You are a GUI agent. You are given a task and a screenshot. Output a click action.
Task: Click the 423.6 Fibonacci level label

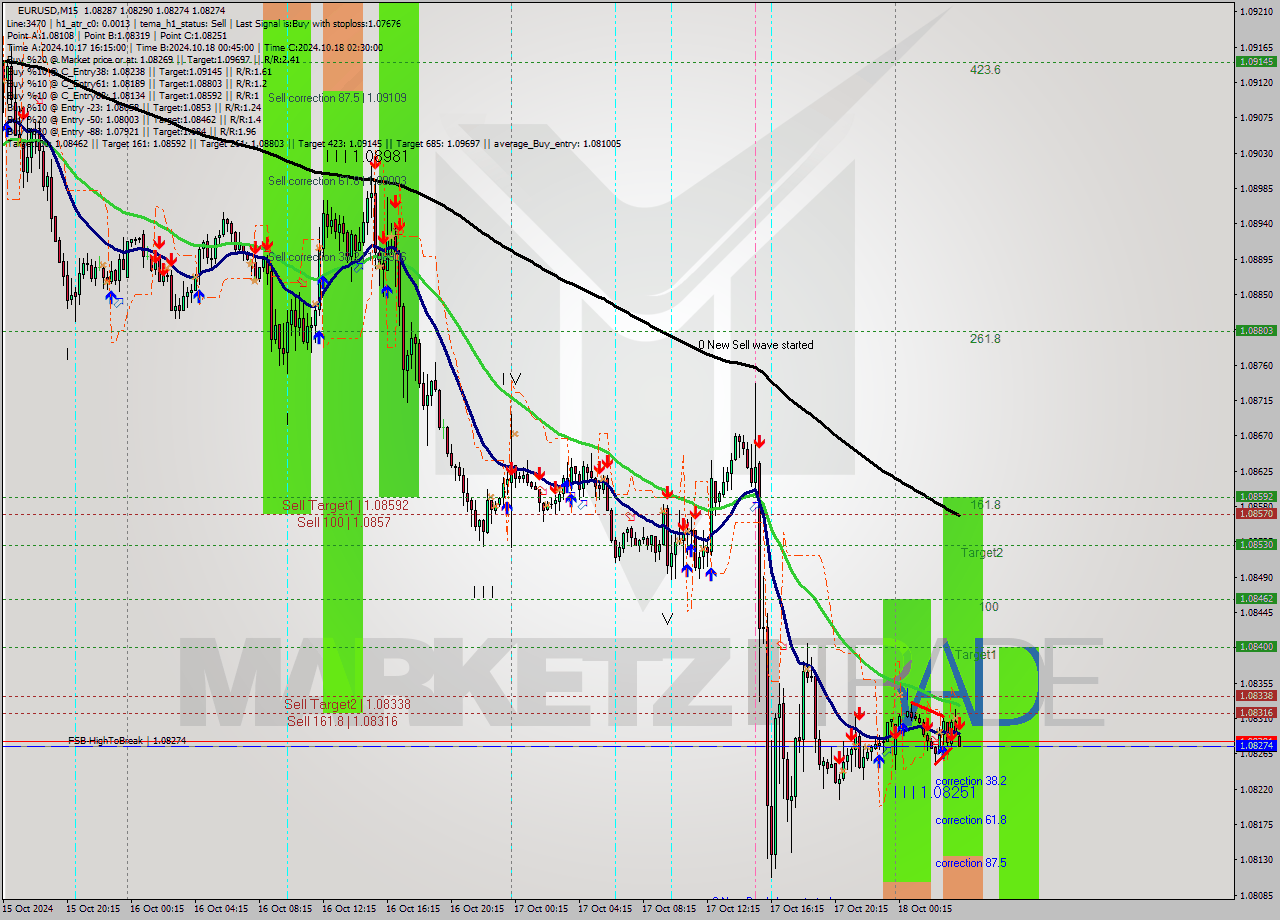[985, 70]
